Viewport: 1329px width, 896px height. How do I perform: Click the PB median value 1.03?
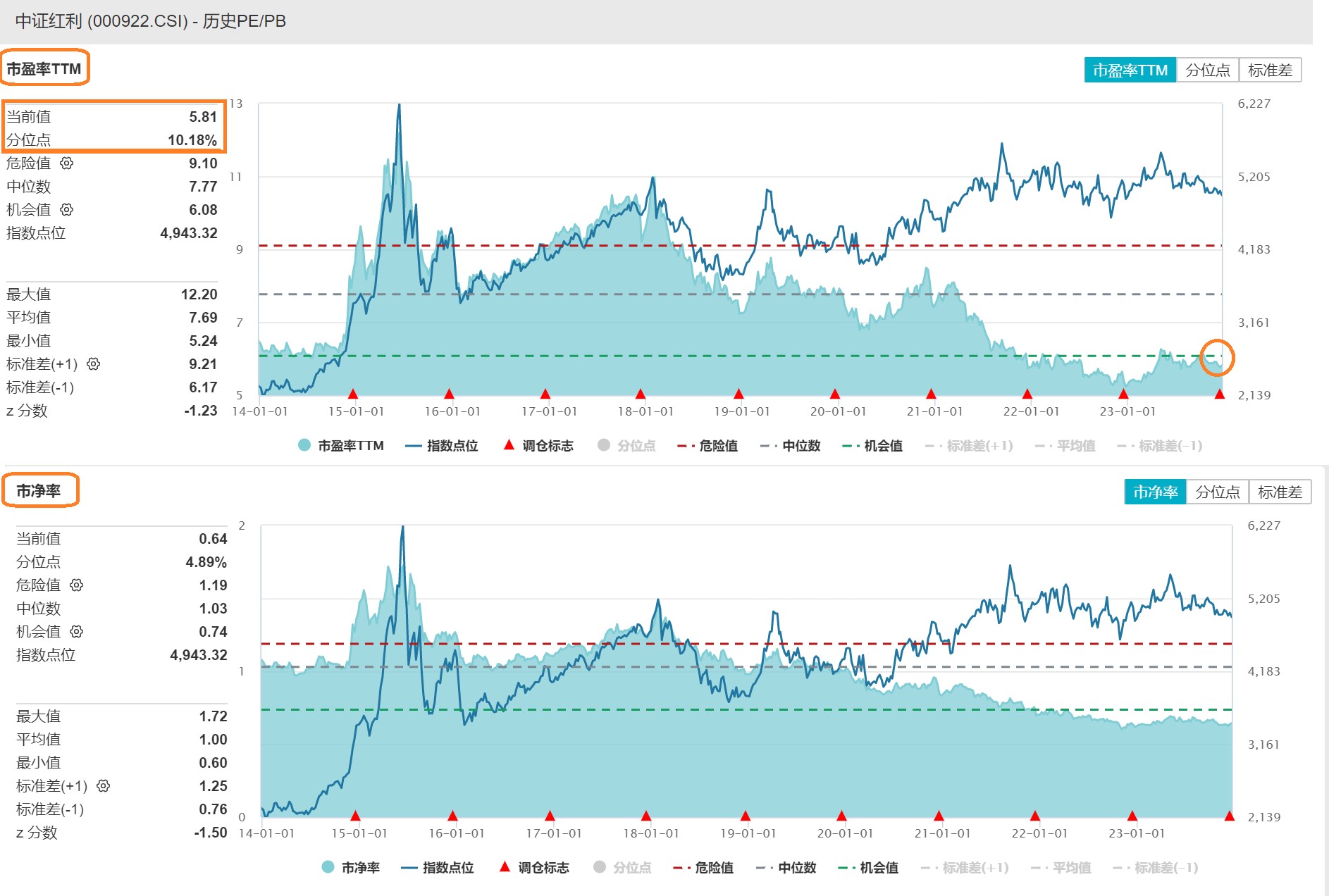coord(213,609)
